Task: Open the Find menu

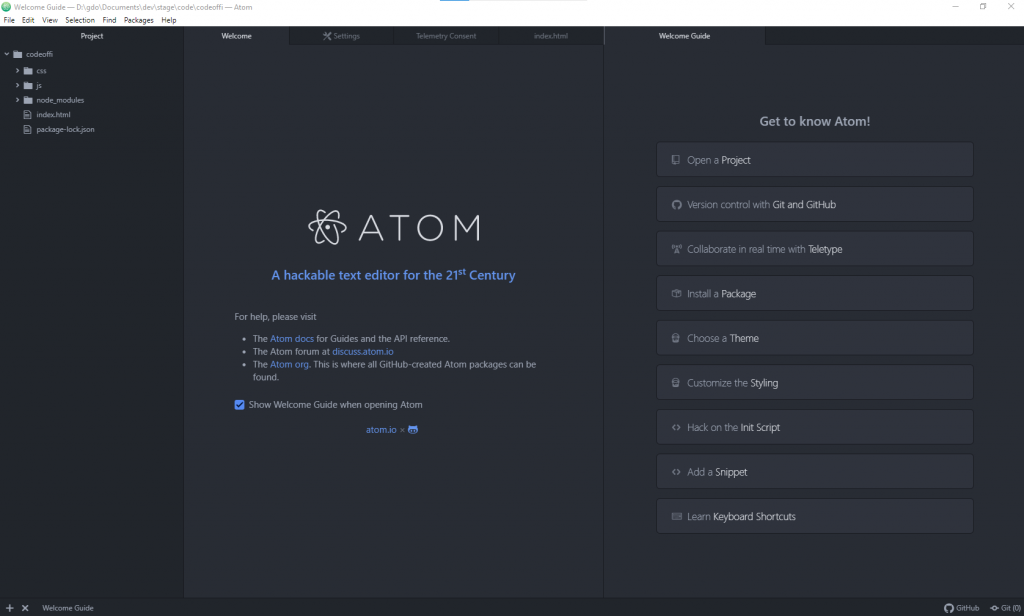Action: (109, 20)
